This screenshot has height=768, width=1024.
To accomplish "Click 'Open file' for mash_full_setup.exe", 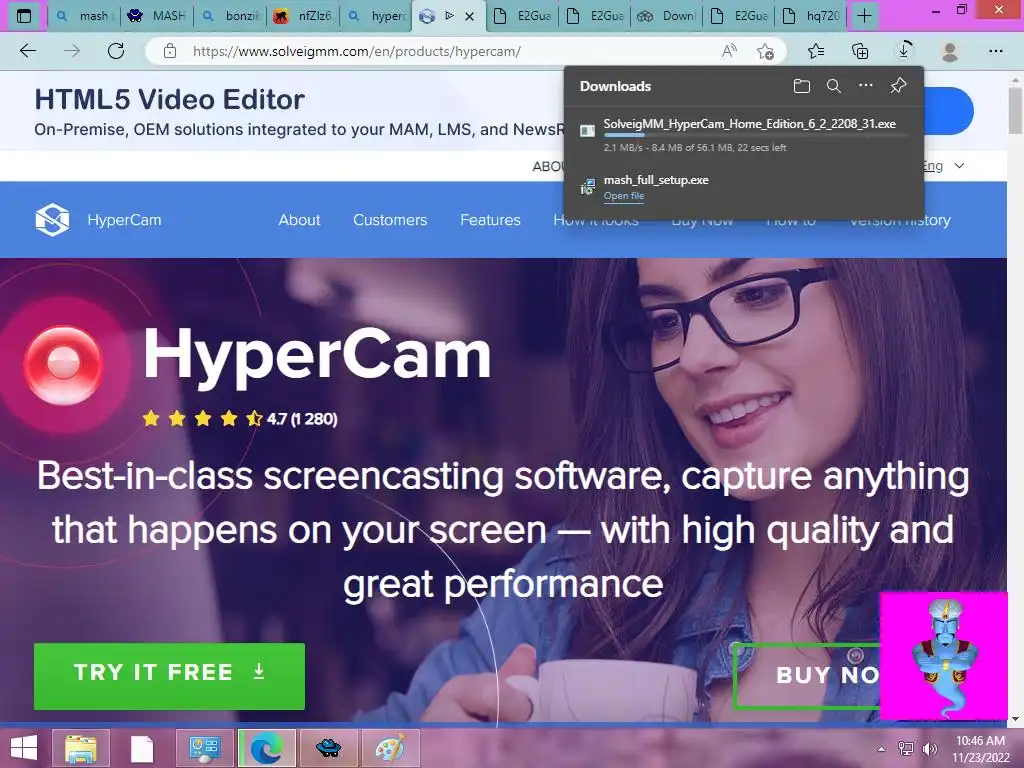I will click(x=624, y=196).
